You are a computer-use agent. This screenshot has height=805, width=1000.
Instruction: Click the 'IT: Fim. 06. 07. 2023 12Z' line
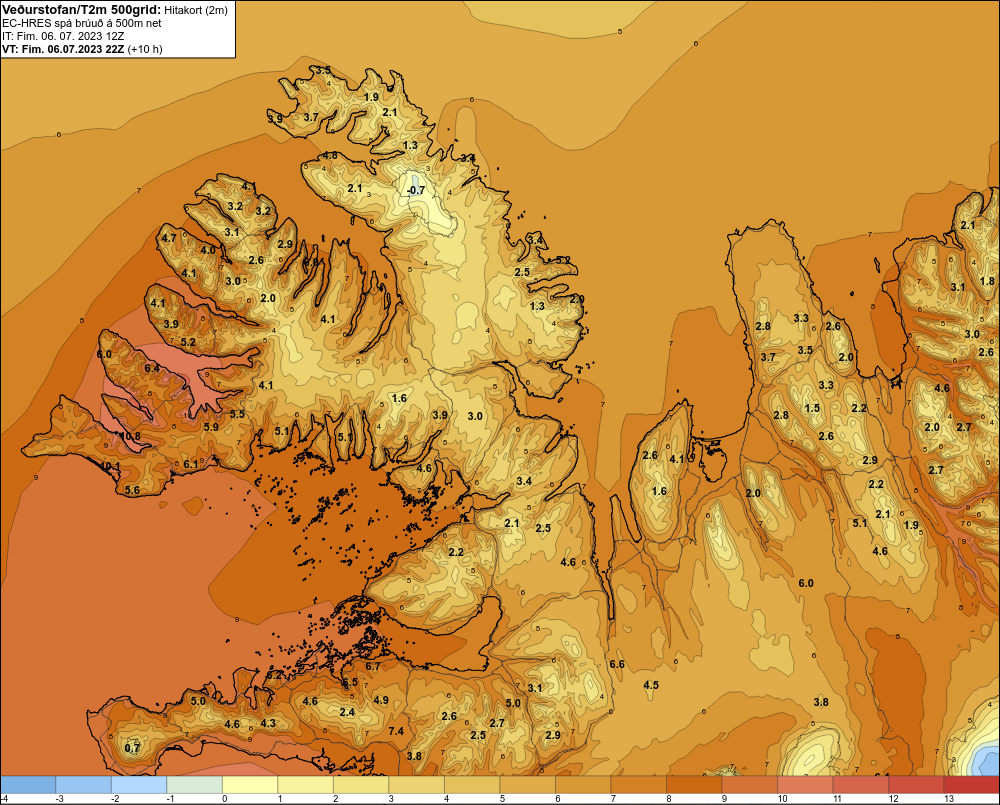63,36
